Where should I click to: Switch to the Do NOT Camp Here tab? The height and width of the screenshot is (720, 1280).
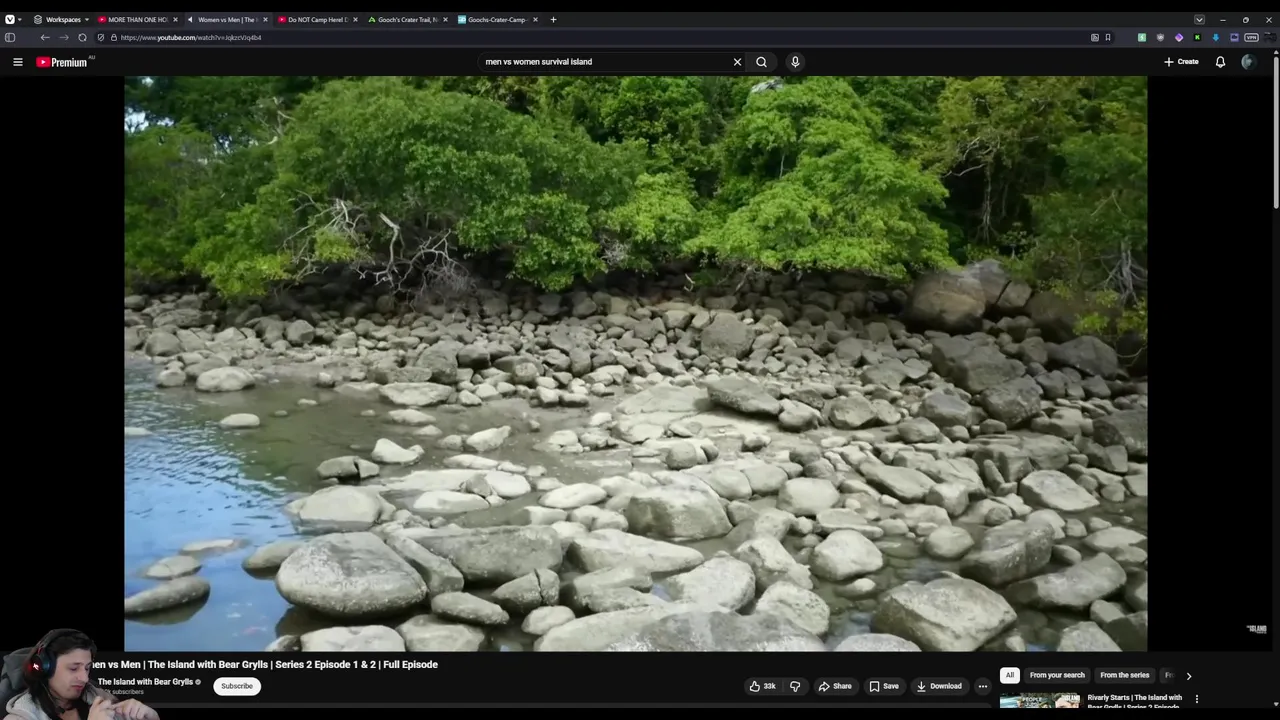[317, 19]
